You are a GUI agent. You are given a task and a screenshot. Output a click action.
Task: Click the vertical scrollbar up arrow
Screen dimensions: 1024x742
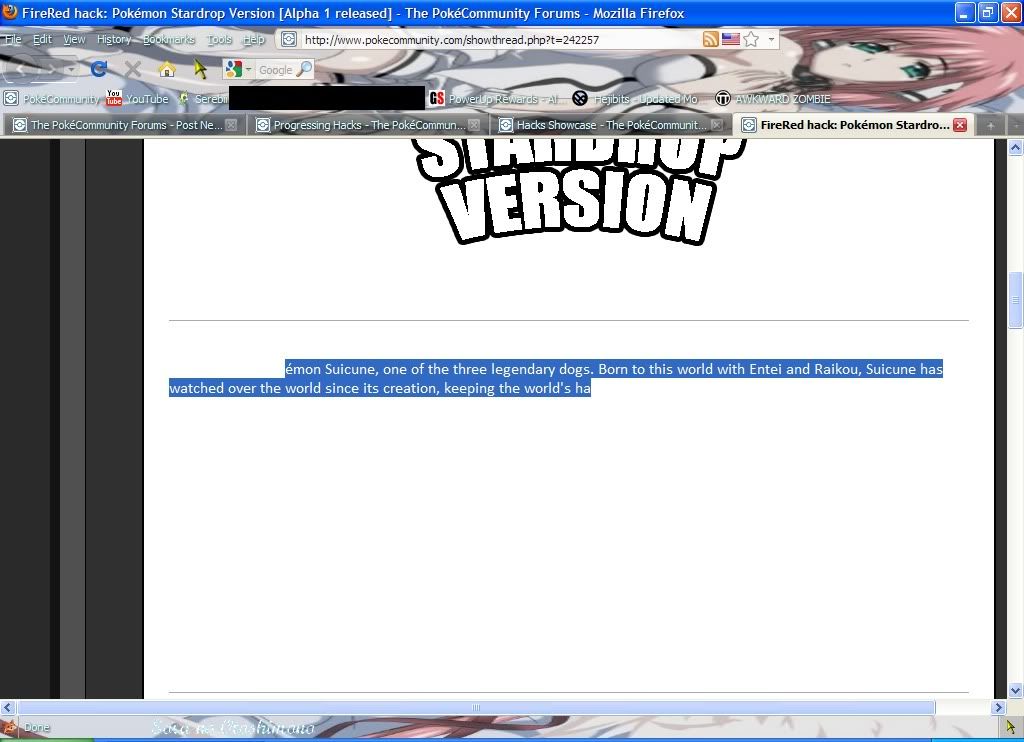coord(1016,148)
